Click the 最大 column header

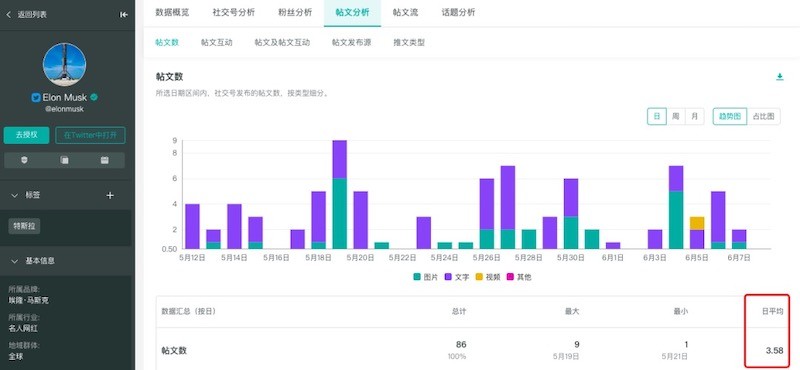click(572, 311)
